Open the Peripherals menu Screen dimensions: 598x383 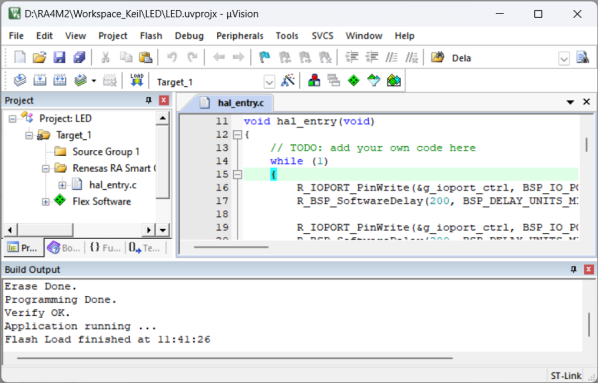click(240, 36)
